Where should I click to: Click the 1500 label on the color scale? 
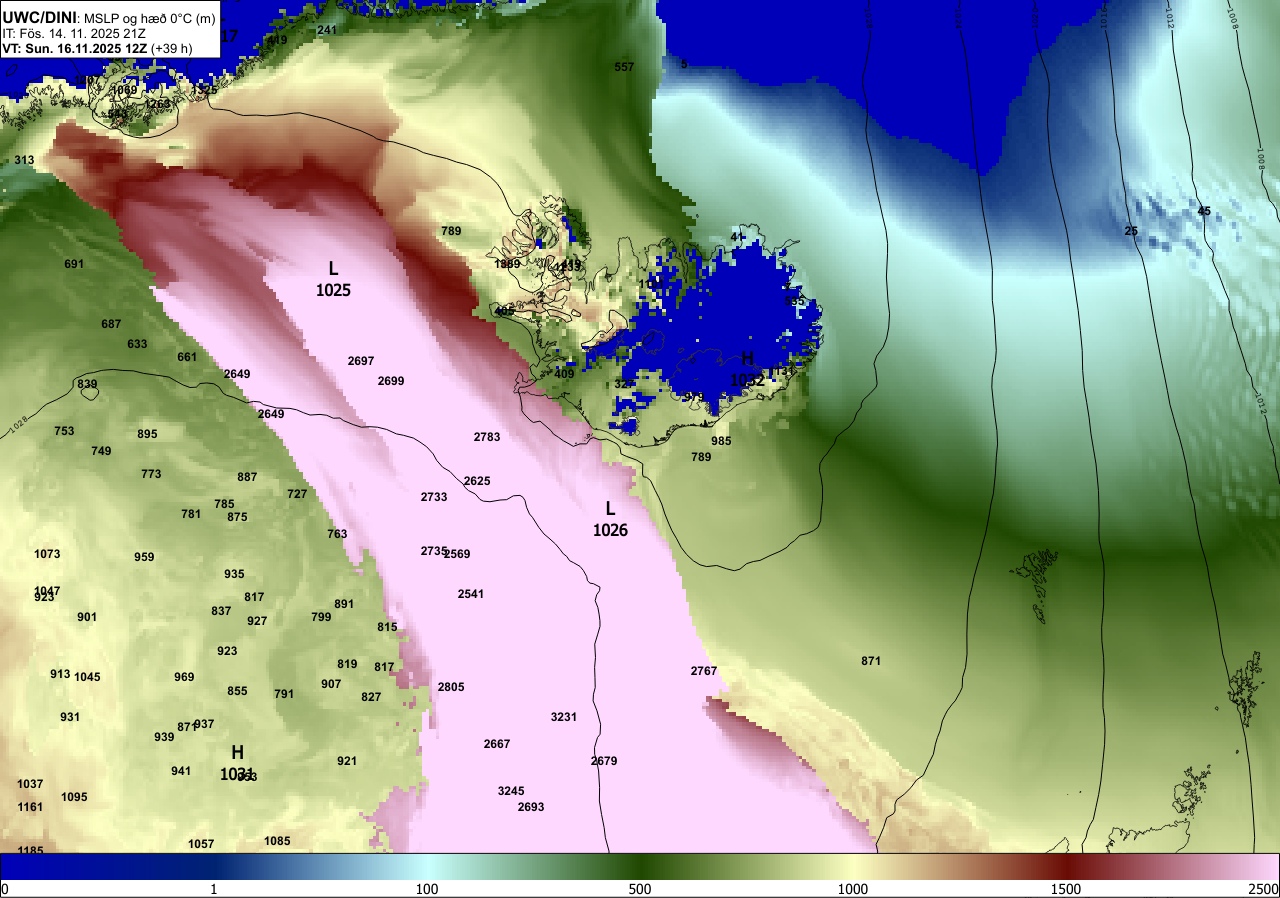pyautogui.click(x=1066, y=889)
